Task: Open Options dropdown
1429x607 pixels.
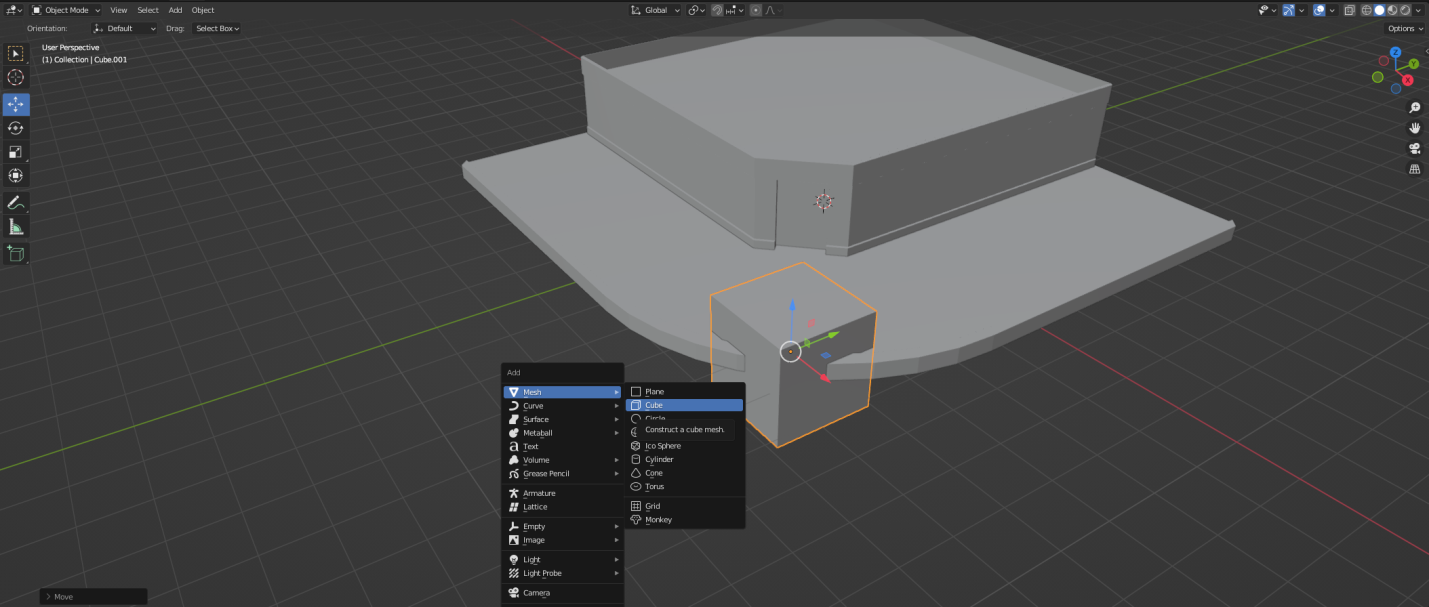Action: pyautogui.click(x=1405, y=28)
